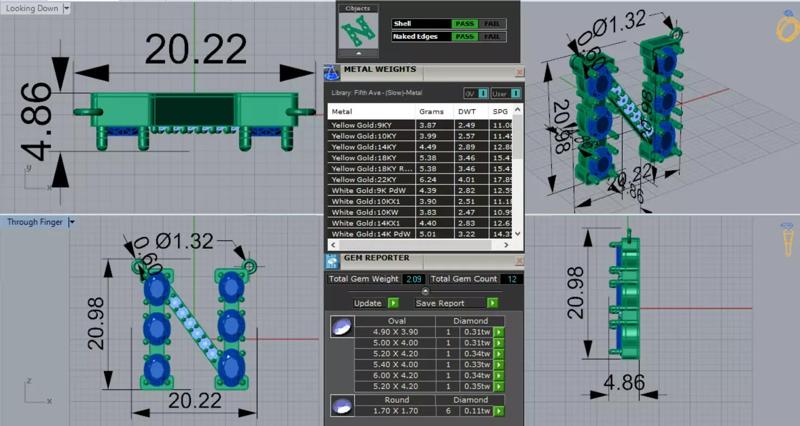The height and width of the screenshot is (426, 800).
Task: Select the Yellow Gold:9KY row
Action: [x=420, y=125]
